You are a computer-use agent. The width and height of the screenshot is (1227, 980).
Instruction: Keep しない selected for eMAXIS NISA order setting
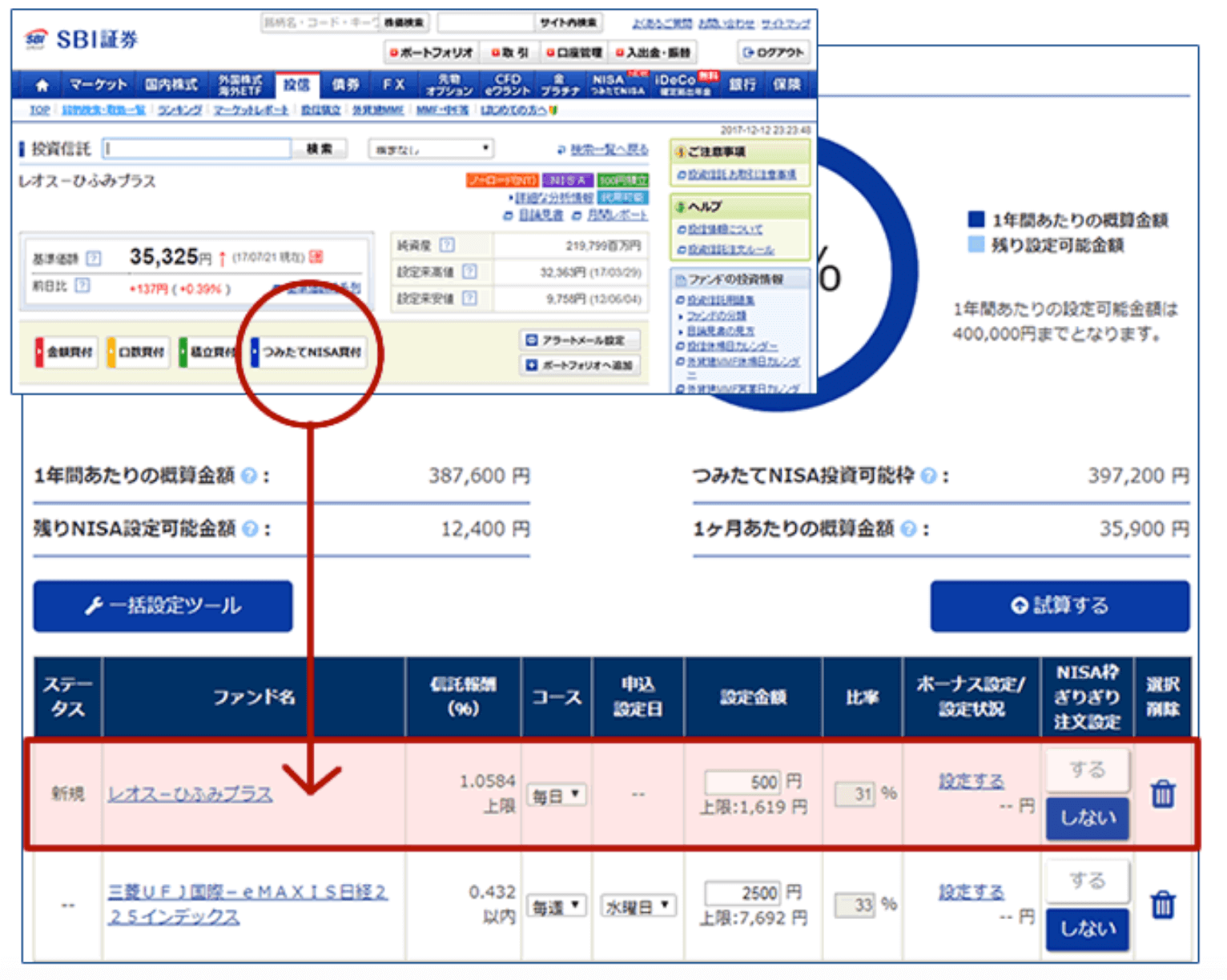(1087, 930)
